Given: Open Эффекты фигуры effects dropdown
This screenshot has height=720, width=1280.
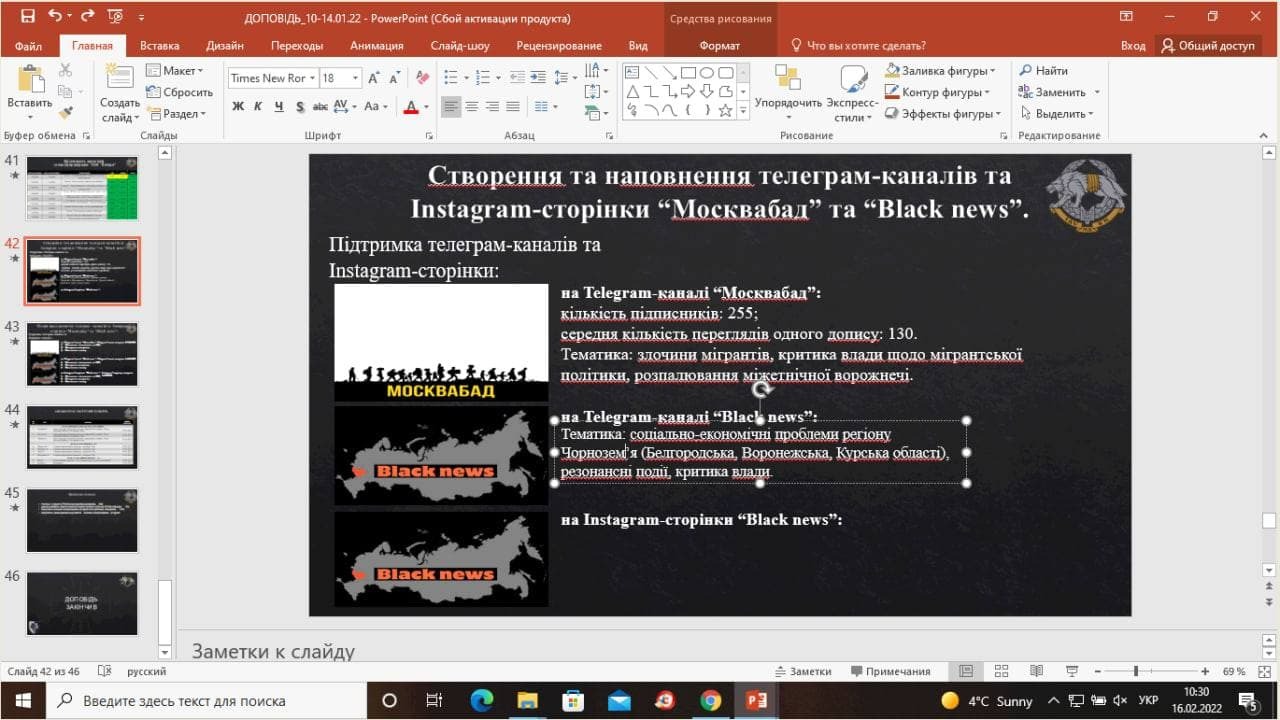Looking at the screenshot, I should [942, 114].
